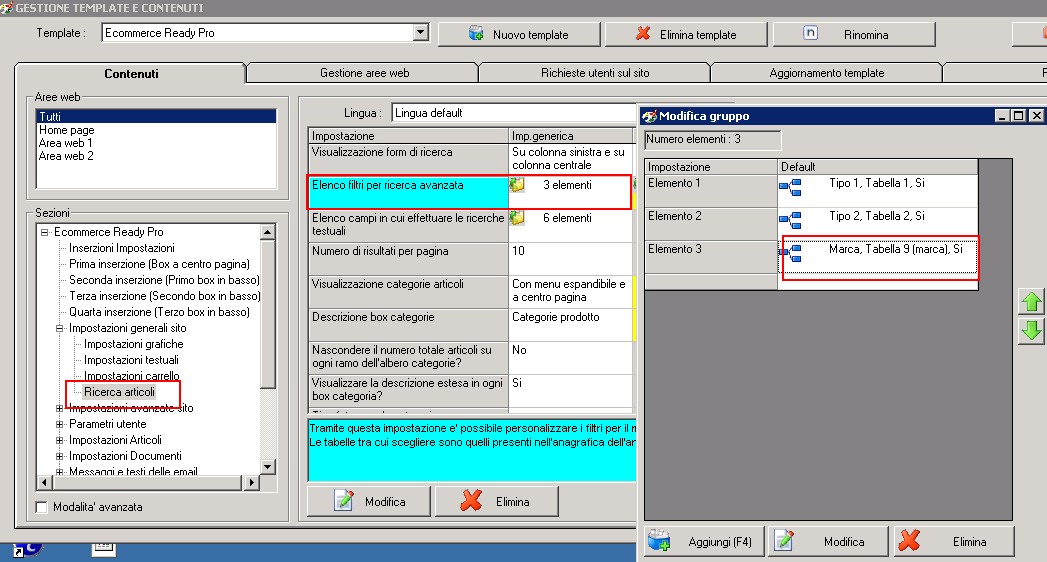
Task: Click Elemento 2 hierarchy icon
Action: click(791, 220)
